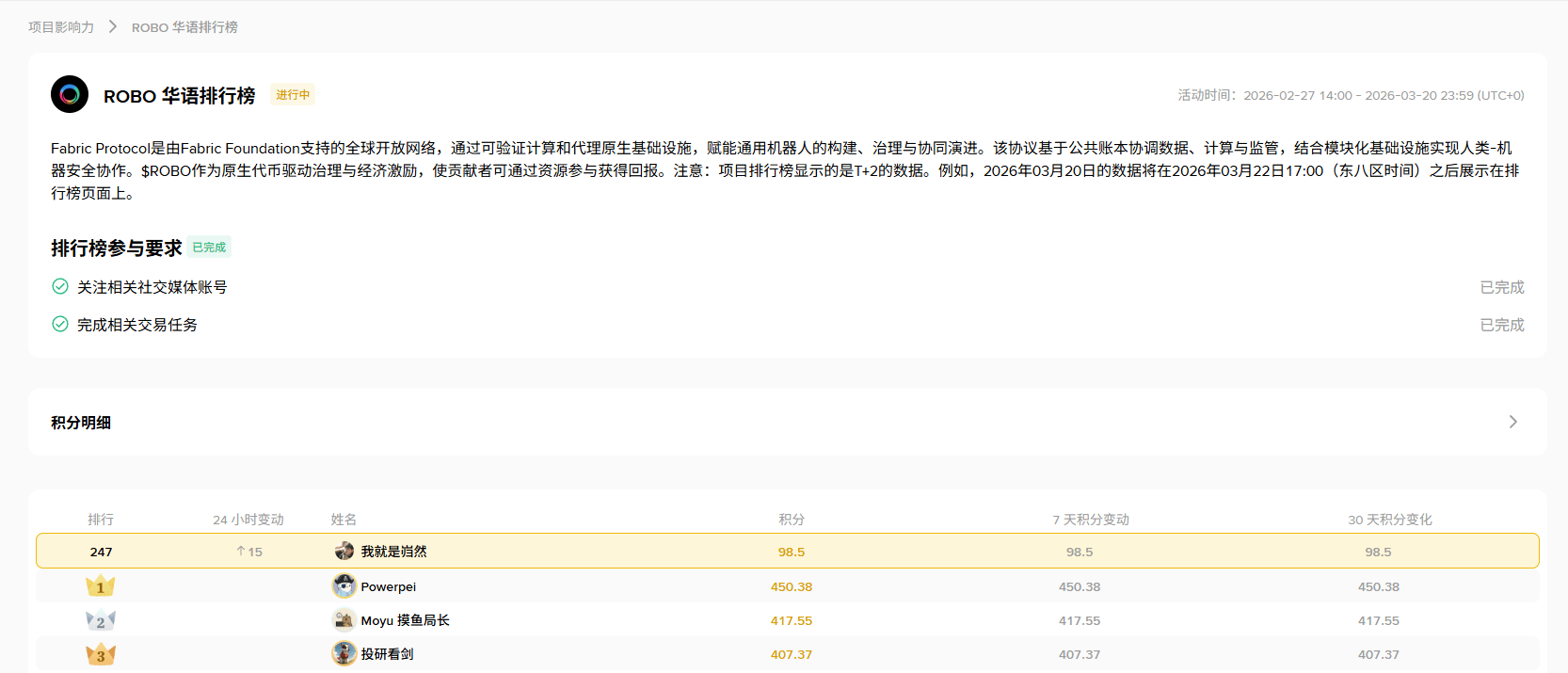The image size is (1568, 673).
Task: Click the 已完成 badge beside 排行榜参与要求
Action: pos(209,247)
